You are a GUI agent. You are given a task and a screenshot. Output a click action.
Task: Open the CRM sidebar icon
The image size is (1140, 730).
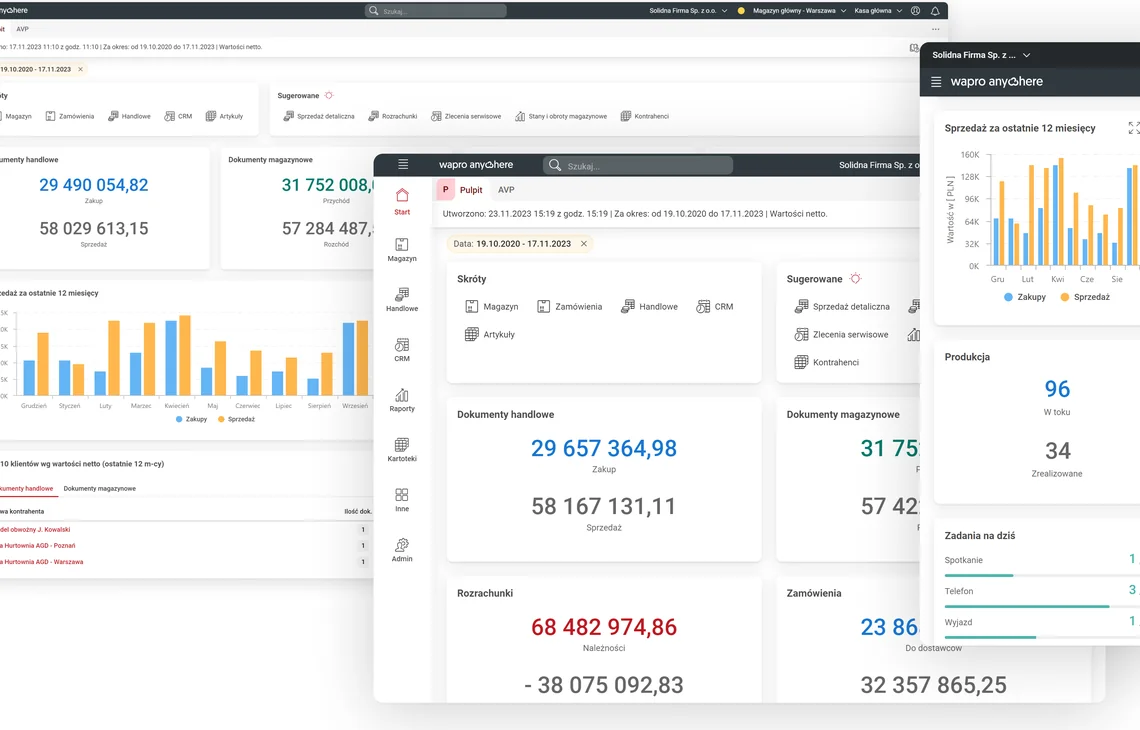pyautogui.click(x=402, y=350)
